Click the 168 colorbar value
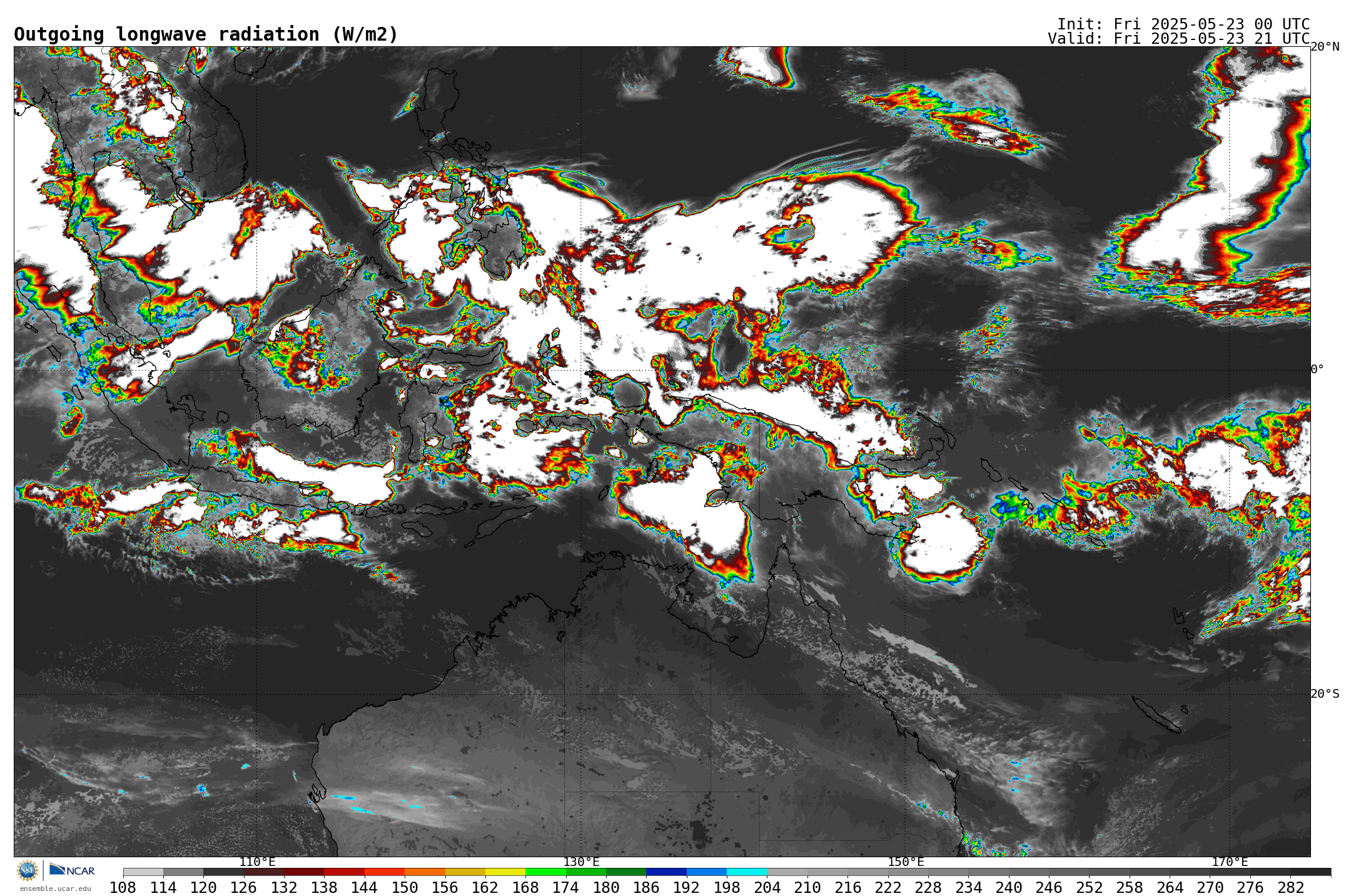Viewport: 1351px width, 896px height. 525,887
